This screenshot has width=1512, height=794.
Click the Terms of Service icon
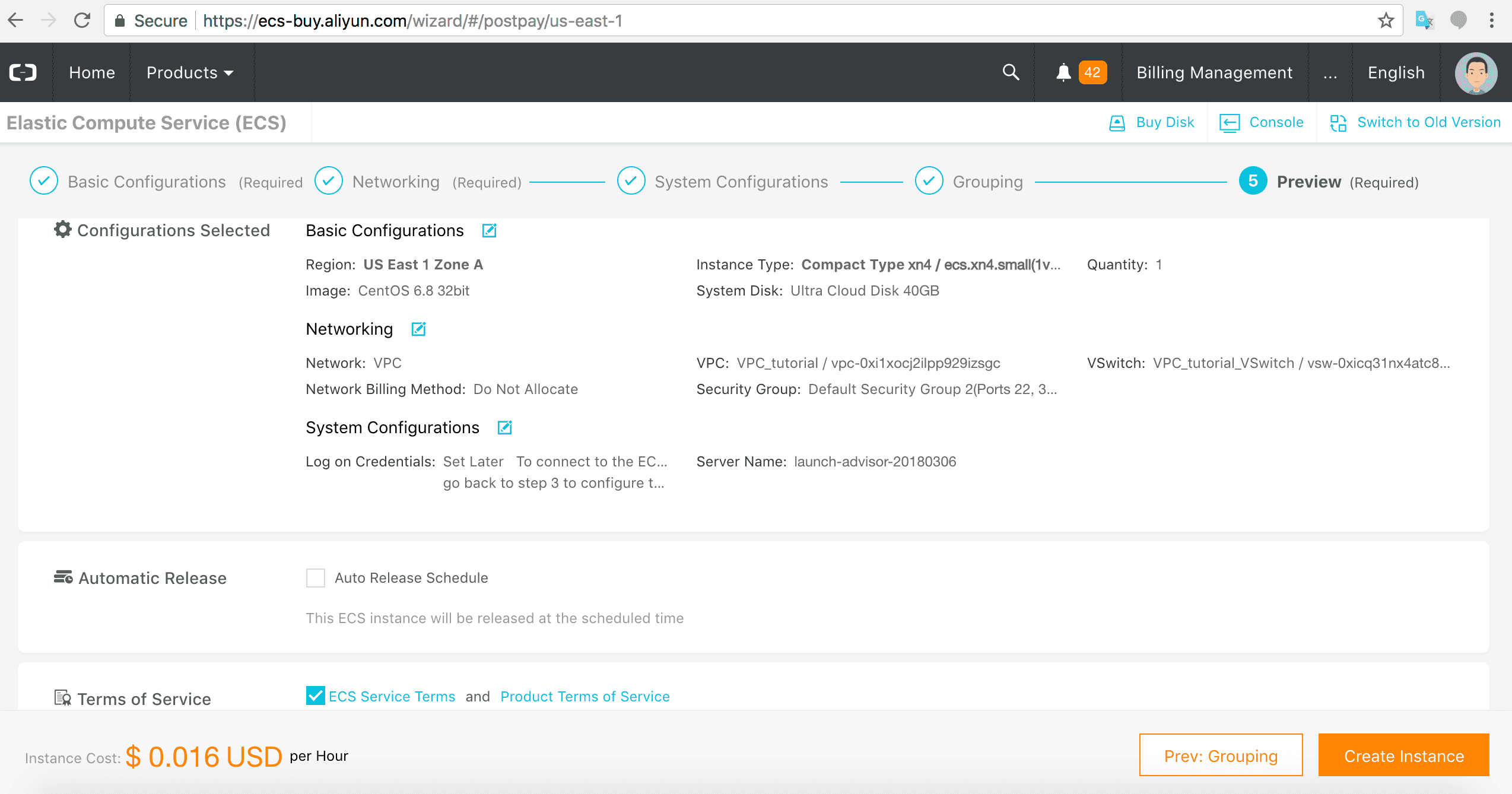tap(63, 697)
